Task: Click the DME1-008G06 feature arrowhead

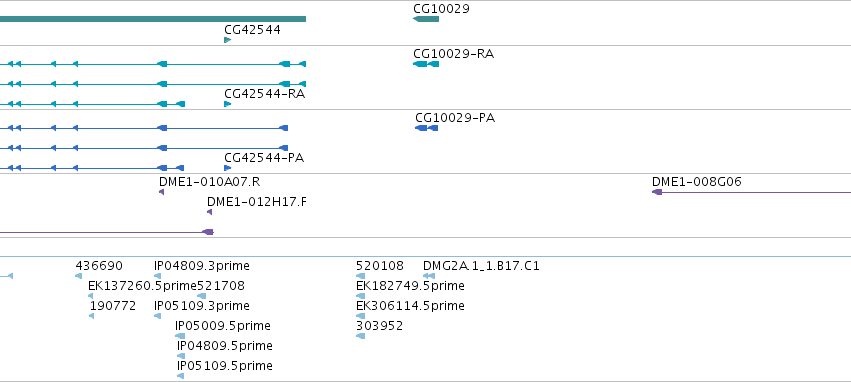Action: [657, 192]
